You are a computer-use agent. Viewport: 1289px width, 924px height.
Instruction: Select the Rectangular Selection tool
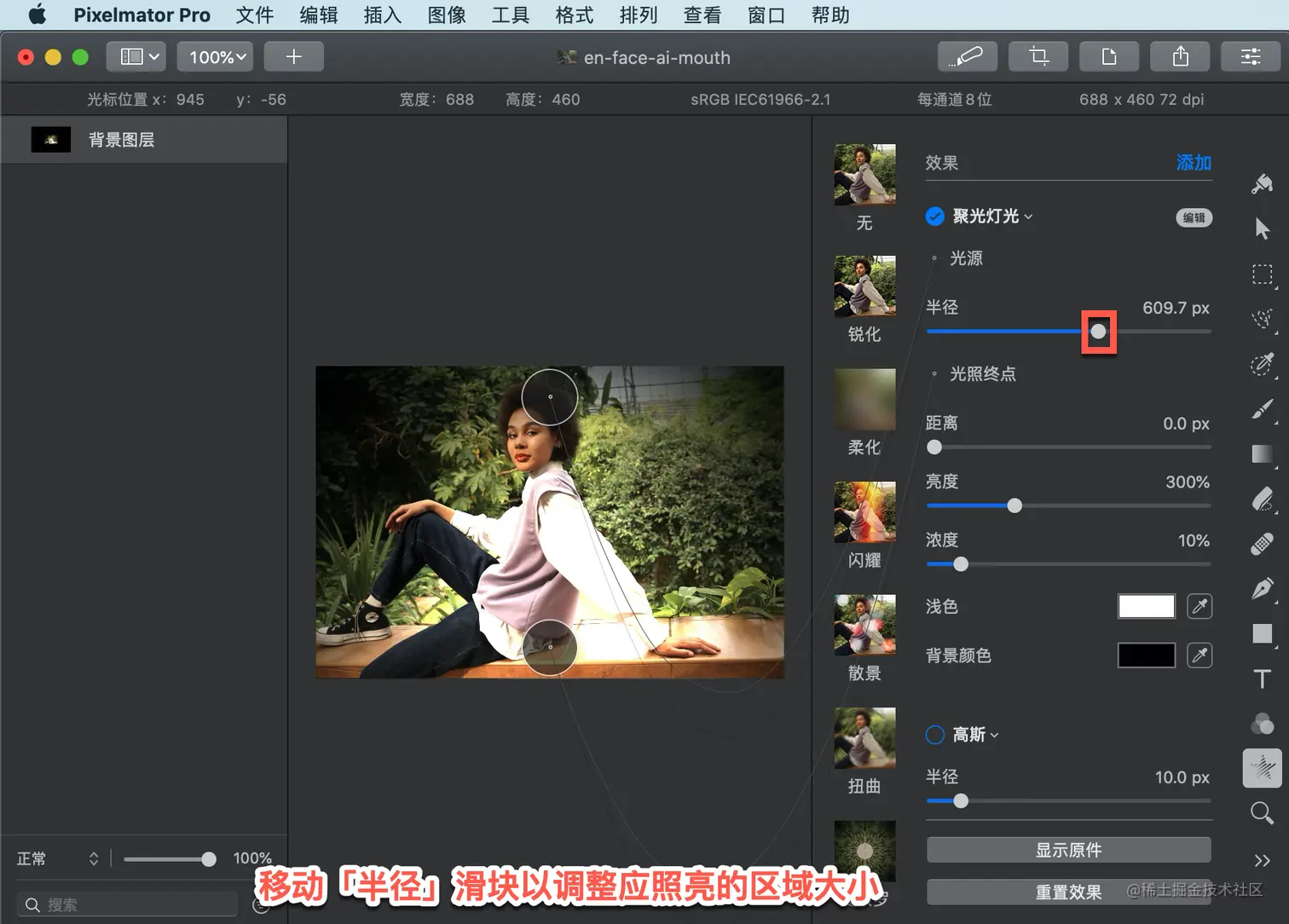pyautogui.click(x=1263, y=274)
